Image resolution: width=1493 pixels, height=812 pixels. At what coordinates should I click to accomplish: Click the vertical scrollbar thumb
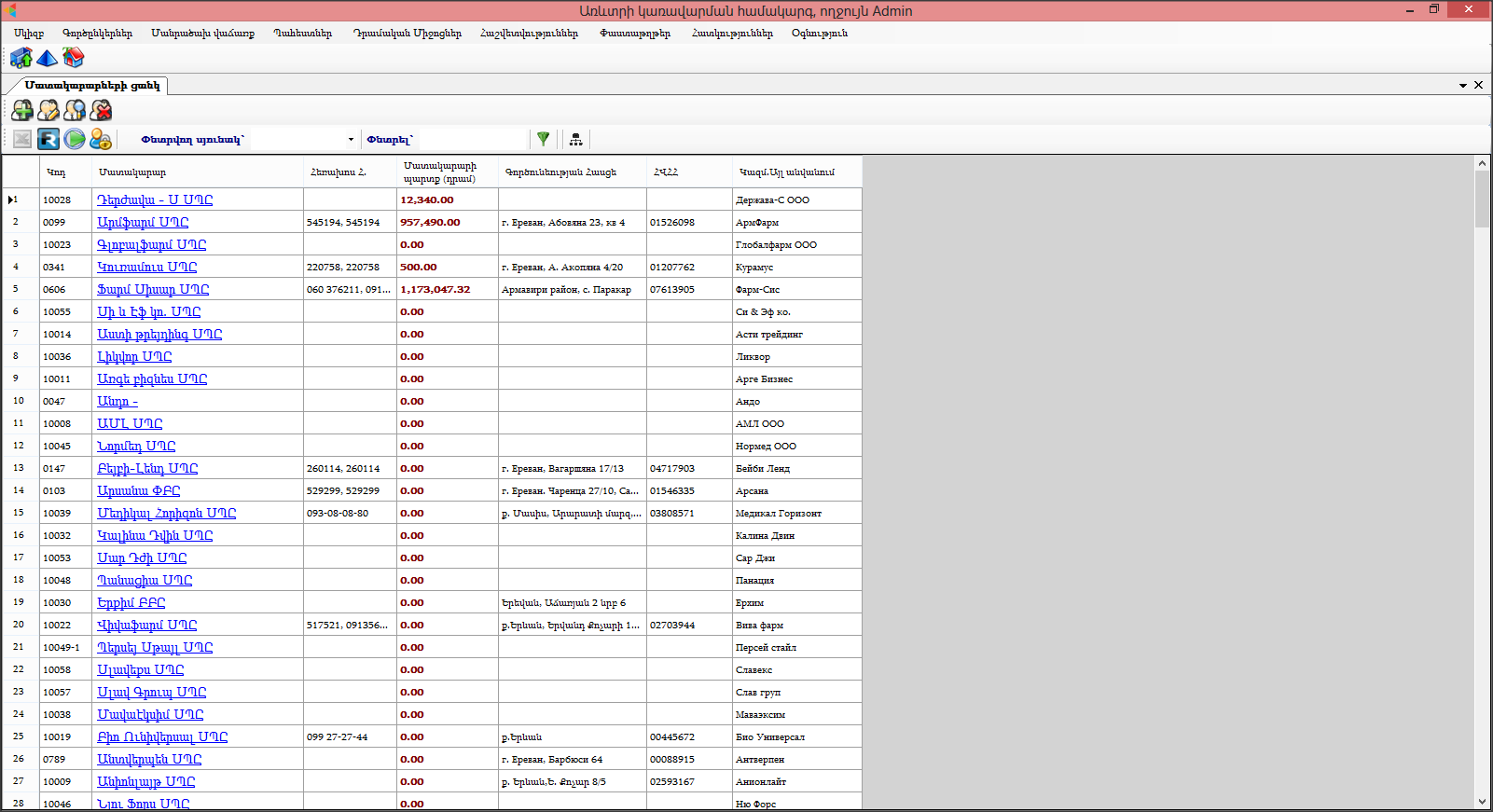pyautogui.click(x=1482, y=199)
